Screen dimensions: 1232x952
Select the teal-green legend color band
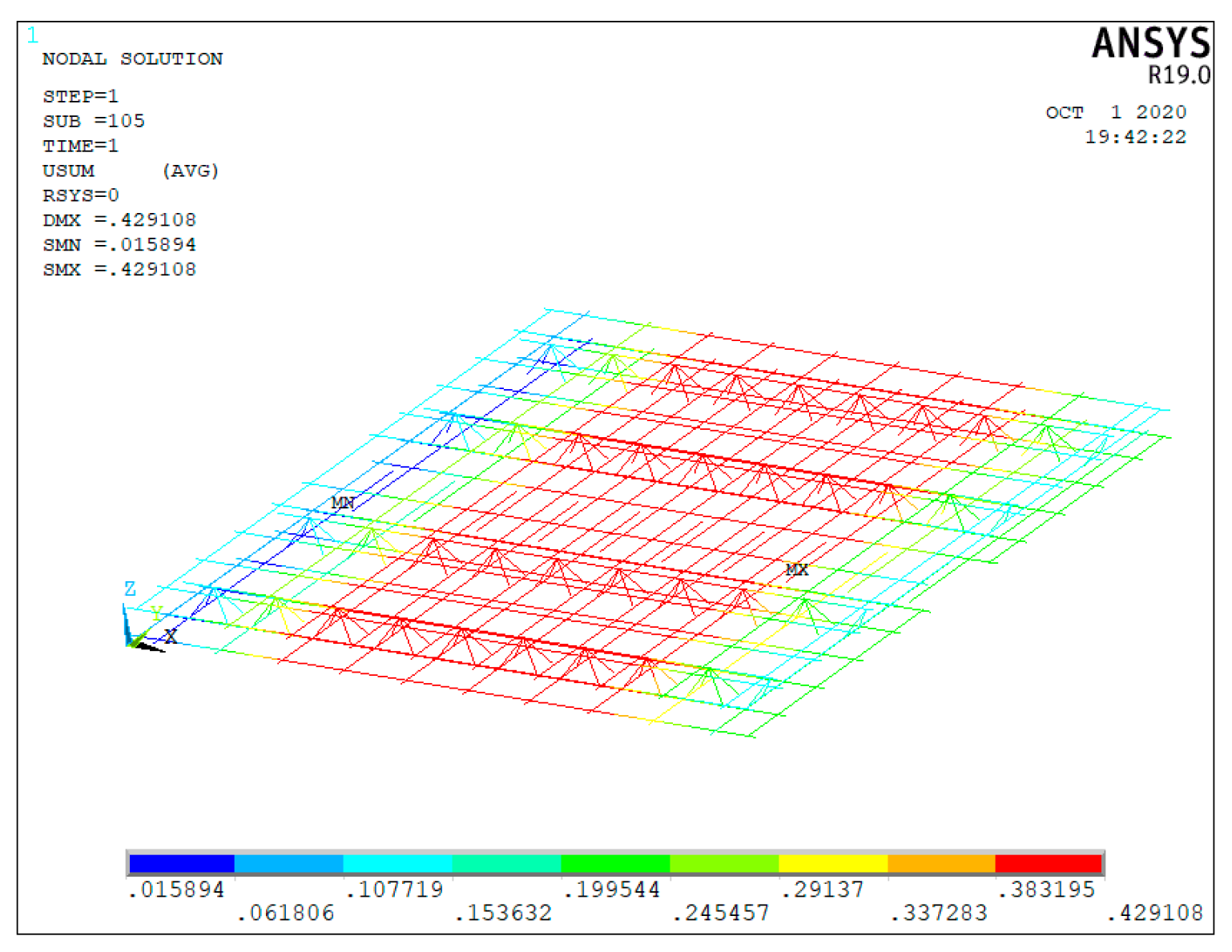[506, 863]
